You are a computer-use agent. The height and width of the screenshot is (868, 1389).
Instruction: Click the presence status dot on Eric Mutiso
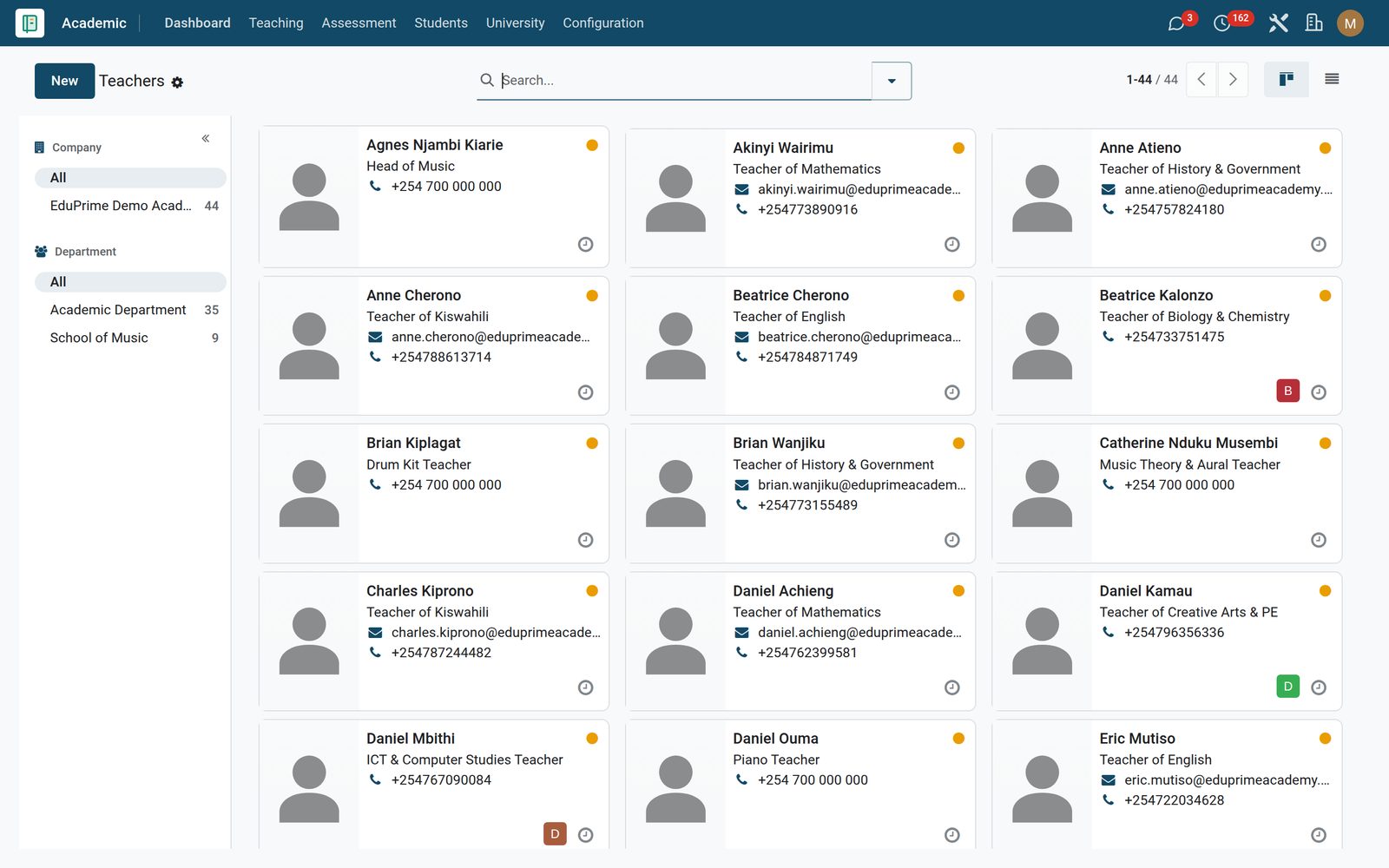coord(1325,739)
